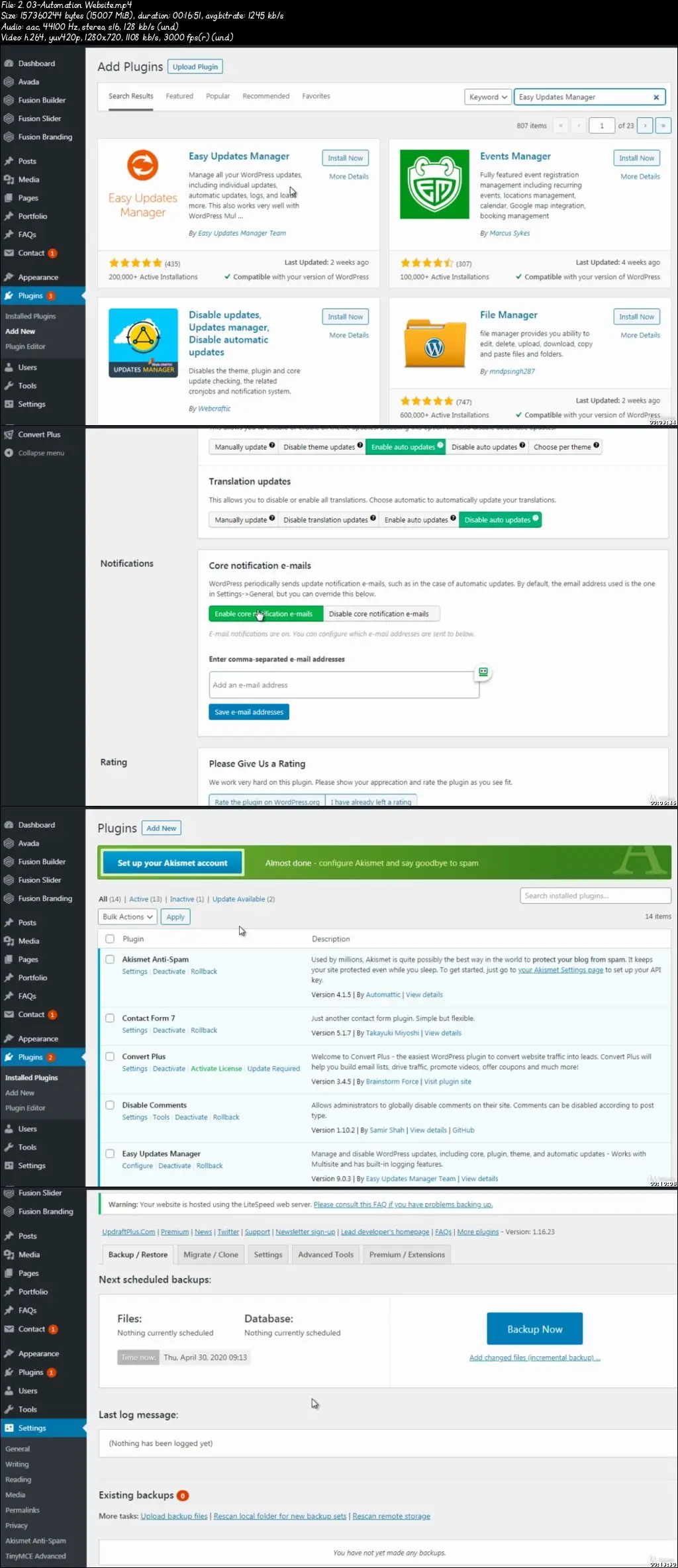
Task: Open Dashboard icon on Add Plugins screen
Action: click(x=9, y=64)
